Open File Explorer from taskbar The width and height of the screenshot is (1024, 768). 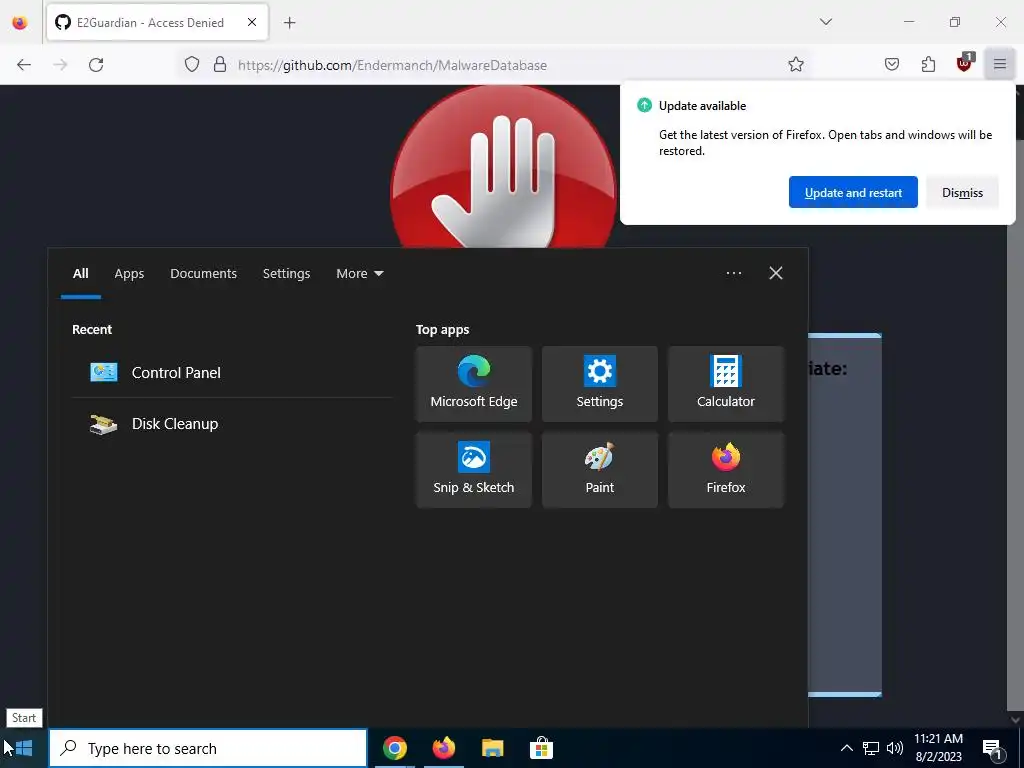pyautogui.click(x=492, y=748)
